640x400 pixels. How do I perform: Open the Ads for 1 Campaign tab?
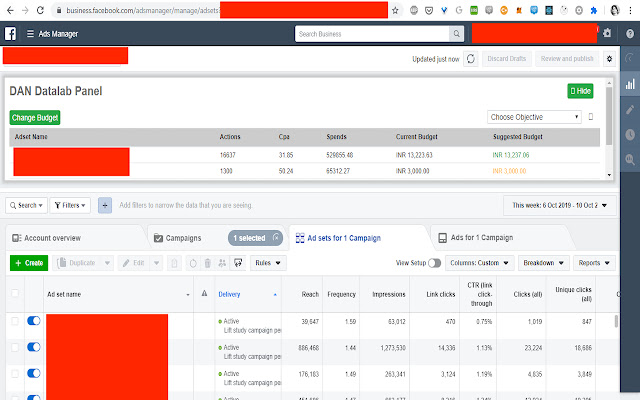pos(476,238)
